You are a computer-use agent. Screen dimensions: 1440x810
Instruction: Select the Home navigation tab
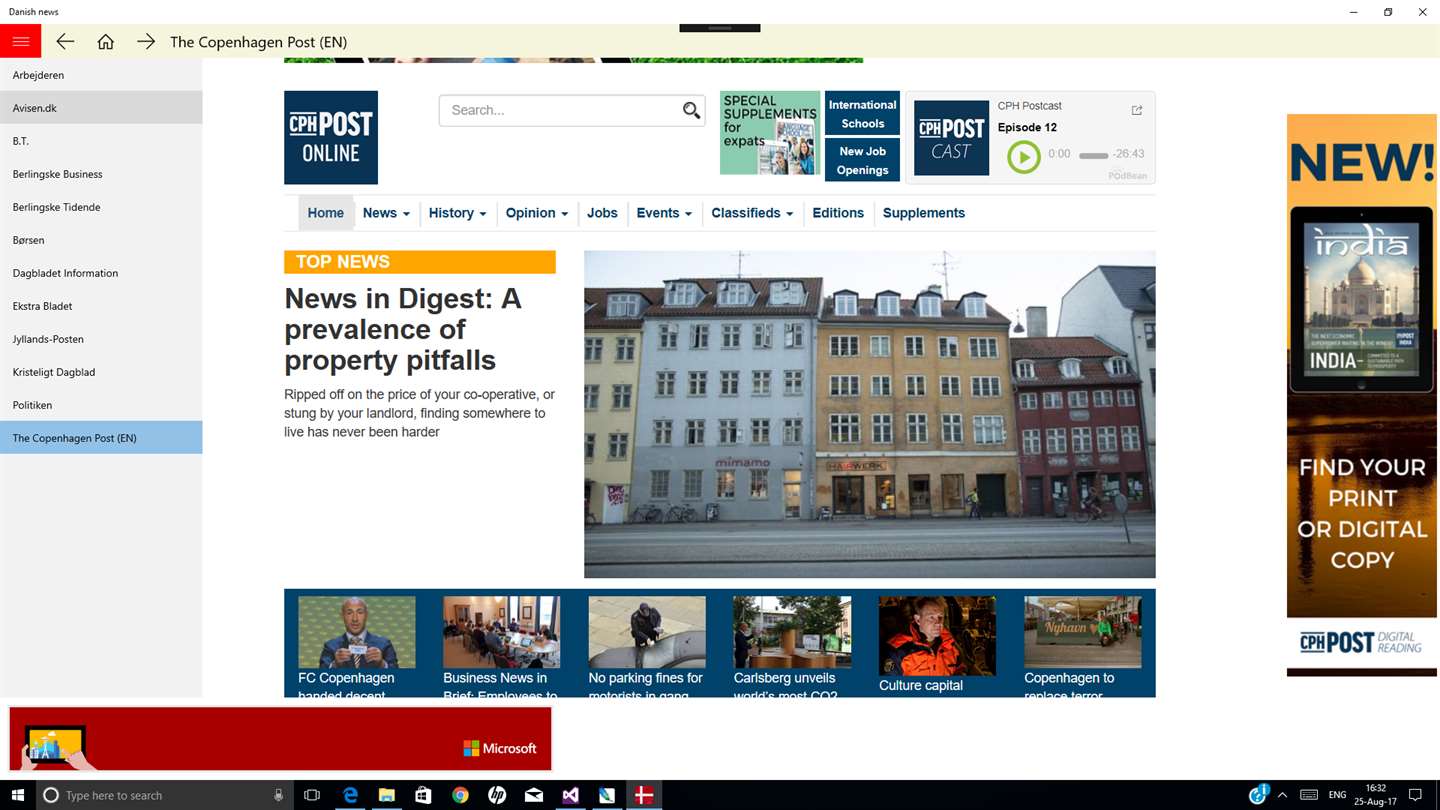click(326, 213)
